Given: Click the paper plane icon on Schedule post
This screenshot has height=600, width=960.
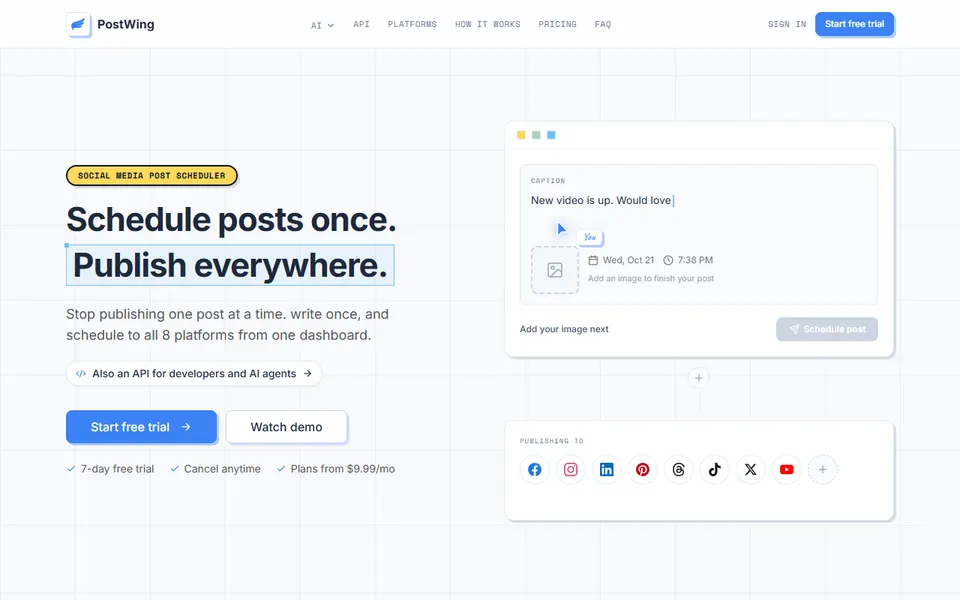Looking at the screenshot, I should click(794, 329).
